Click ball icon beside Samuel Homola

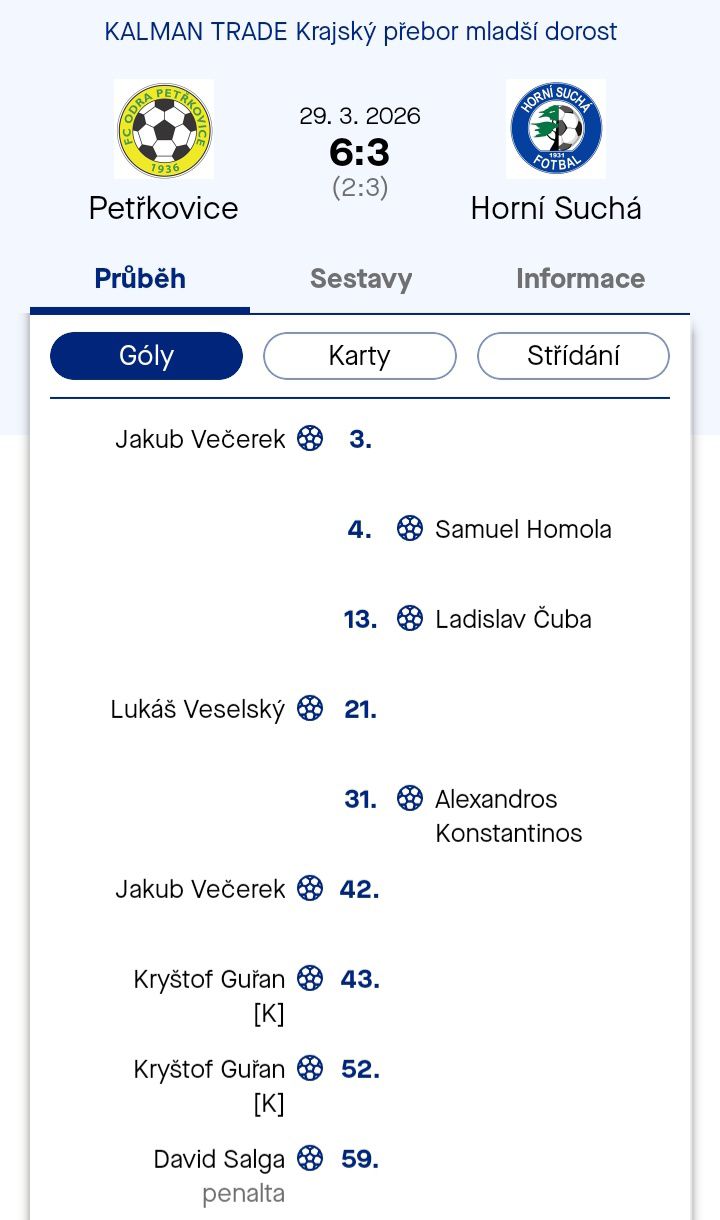(410, 529)
